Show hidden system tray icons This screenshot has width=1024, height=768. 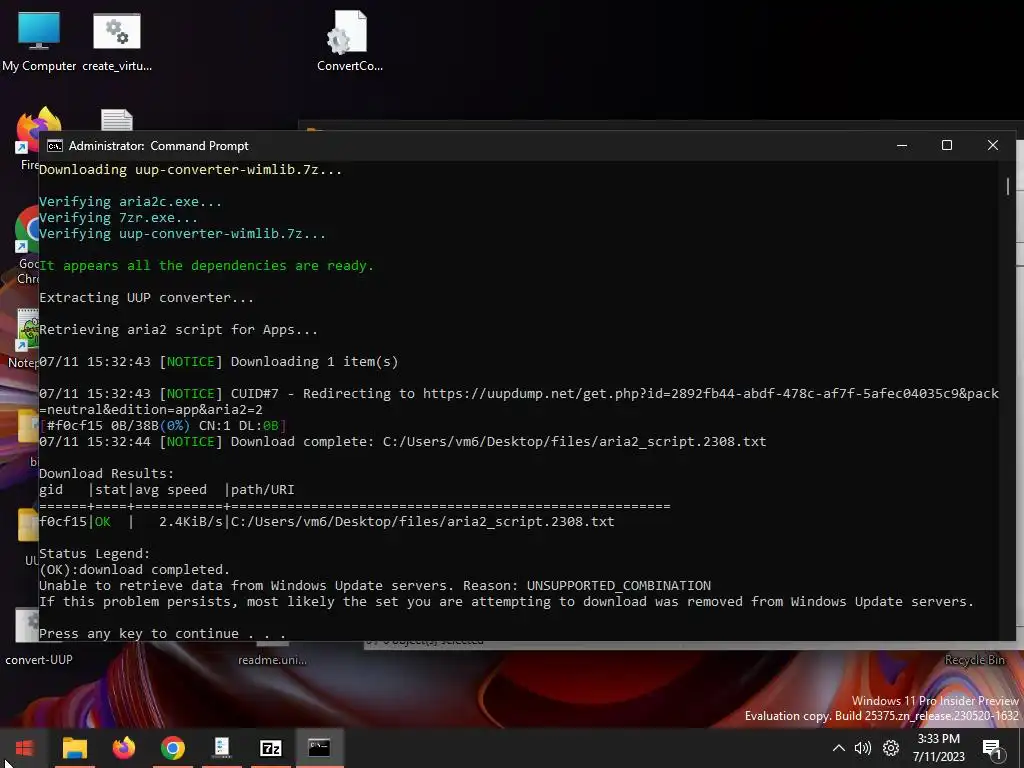click(839, 748)
